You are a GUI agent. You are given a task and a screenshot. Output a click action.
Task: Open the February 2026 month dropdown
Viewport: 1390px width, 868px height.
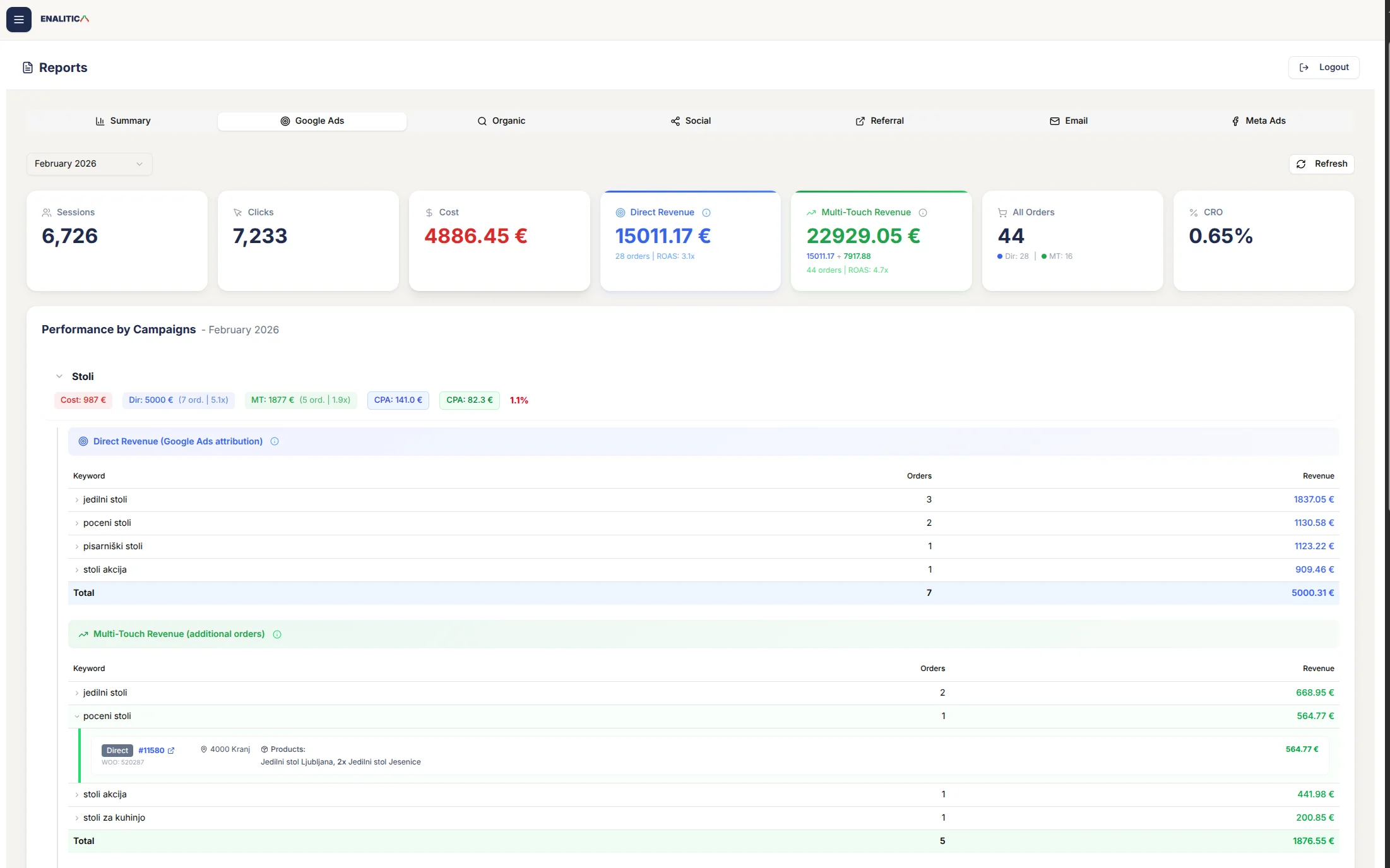88,163
